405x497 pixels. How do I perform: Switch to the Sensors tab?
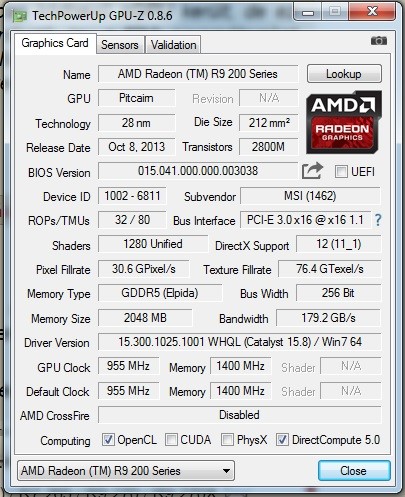coord(120,45)
